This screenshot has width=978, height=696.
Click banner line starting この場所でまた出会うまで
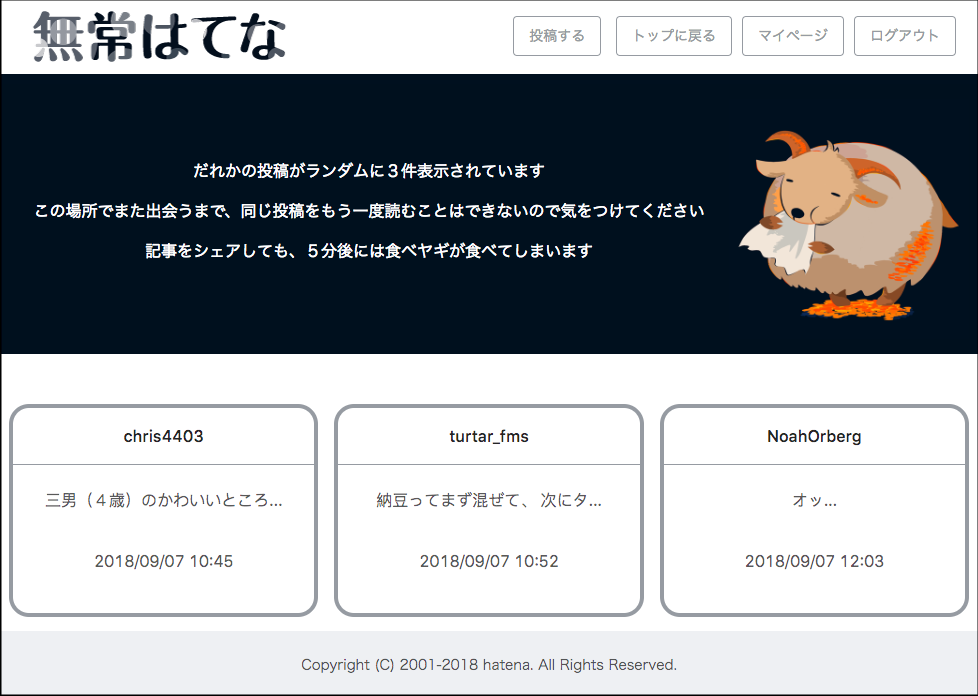pyautogui.click(x=369, y=211)
